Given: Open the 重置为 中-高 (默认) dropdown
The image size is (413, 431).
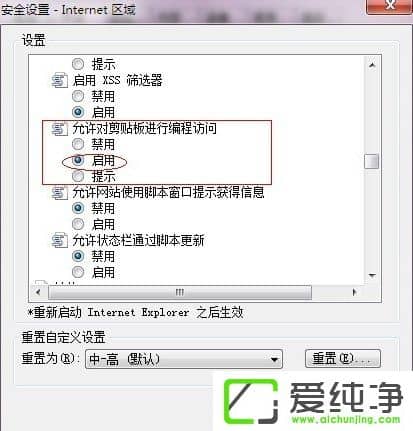Looking at the screenshot, I should 184,359.
